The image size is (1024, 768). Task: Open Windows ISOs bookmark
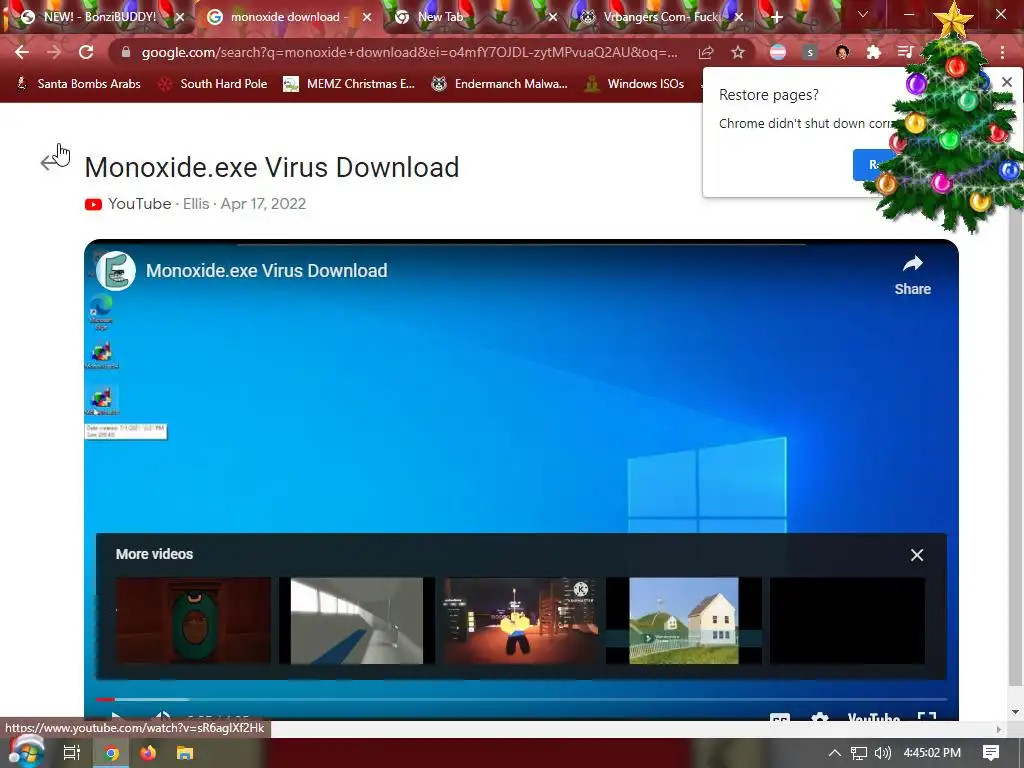click(635, 84)
